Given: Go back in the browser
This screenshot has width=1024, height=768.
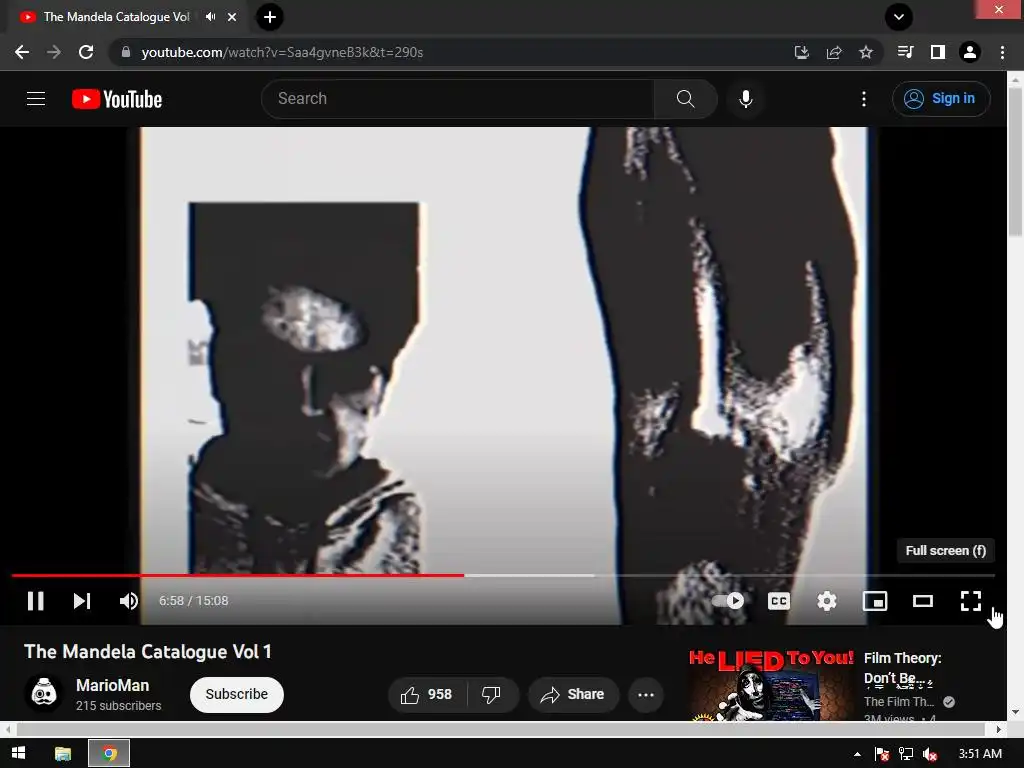Looking at the screenshot, I should 22,52.
